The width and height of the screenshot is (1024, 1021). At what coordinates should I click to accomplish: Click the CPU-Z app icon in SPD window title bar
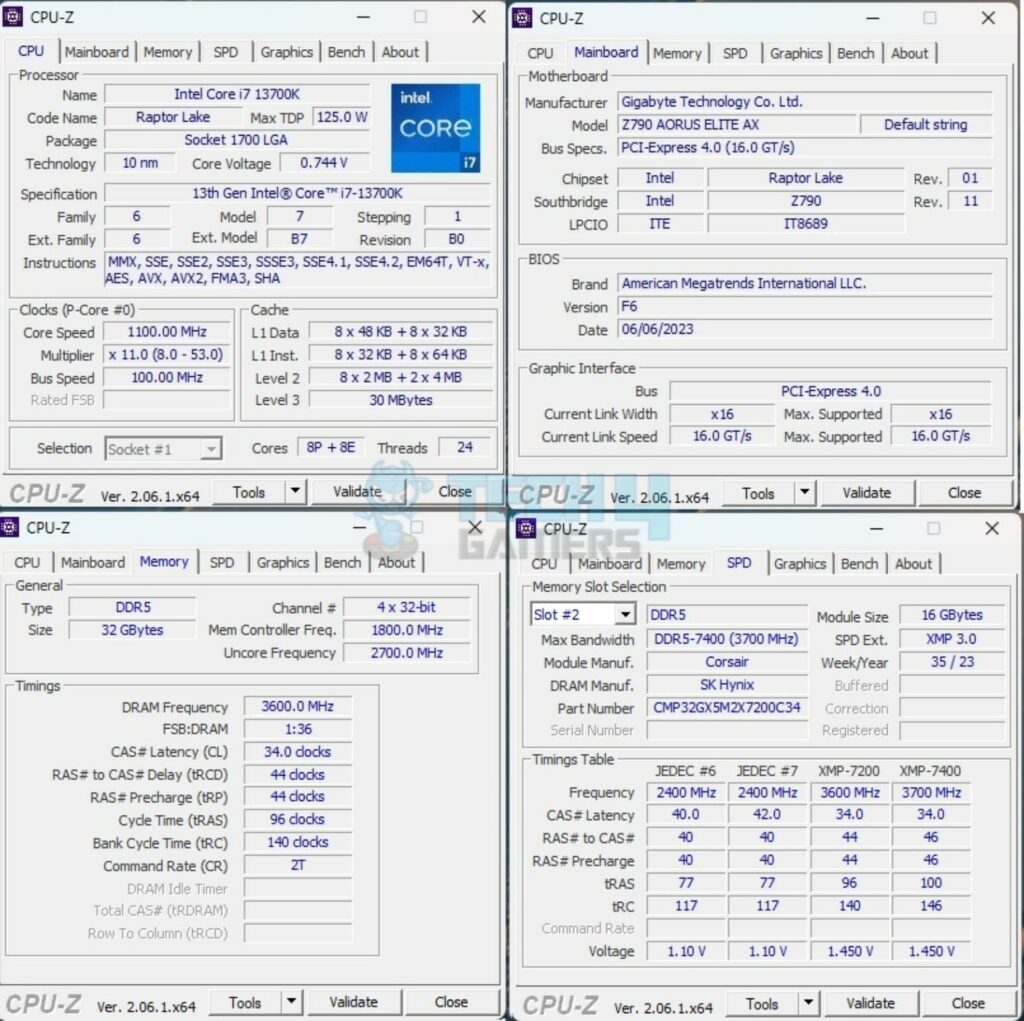(x=526, y=528)
